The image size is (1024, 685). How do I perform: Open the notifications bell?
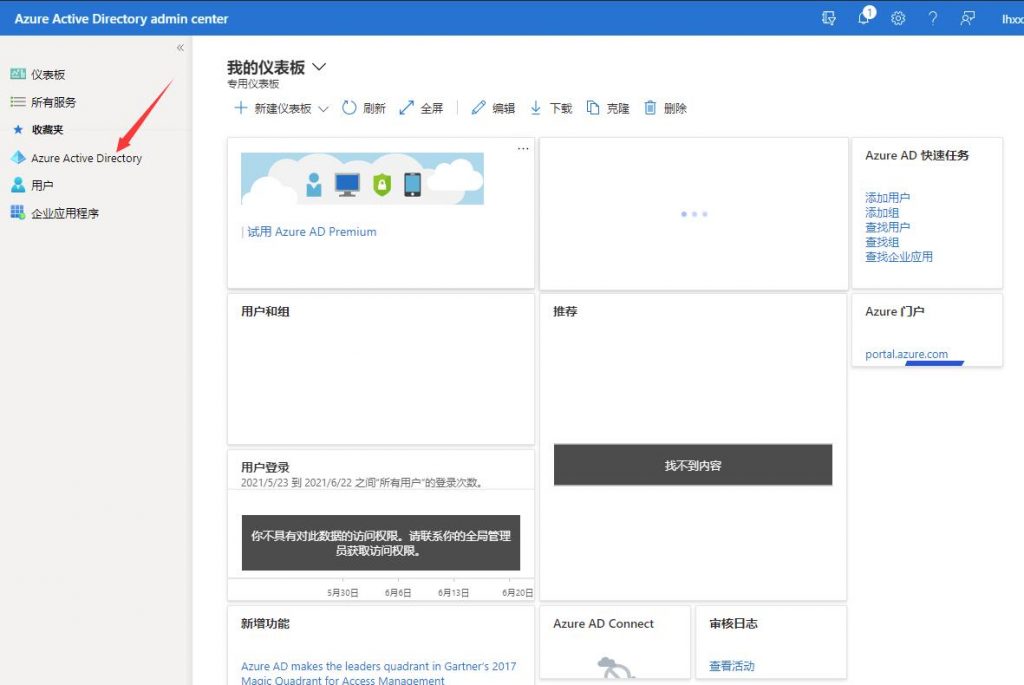865,17
